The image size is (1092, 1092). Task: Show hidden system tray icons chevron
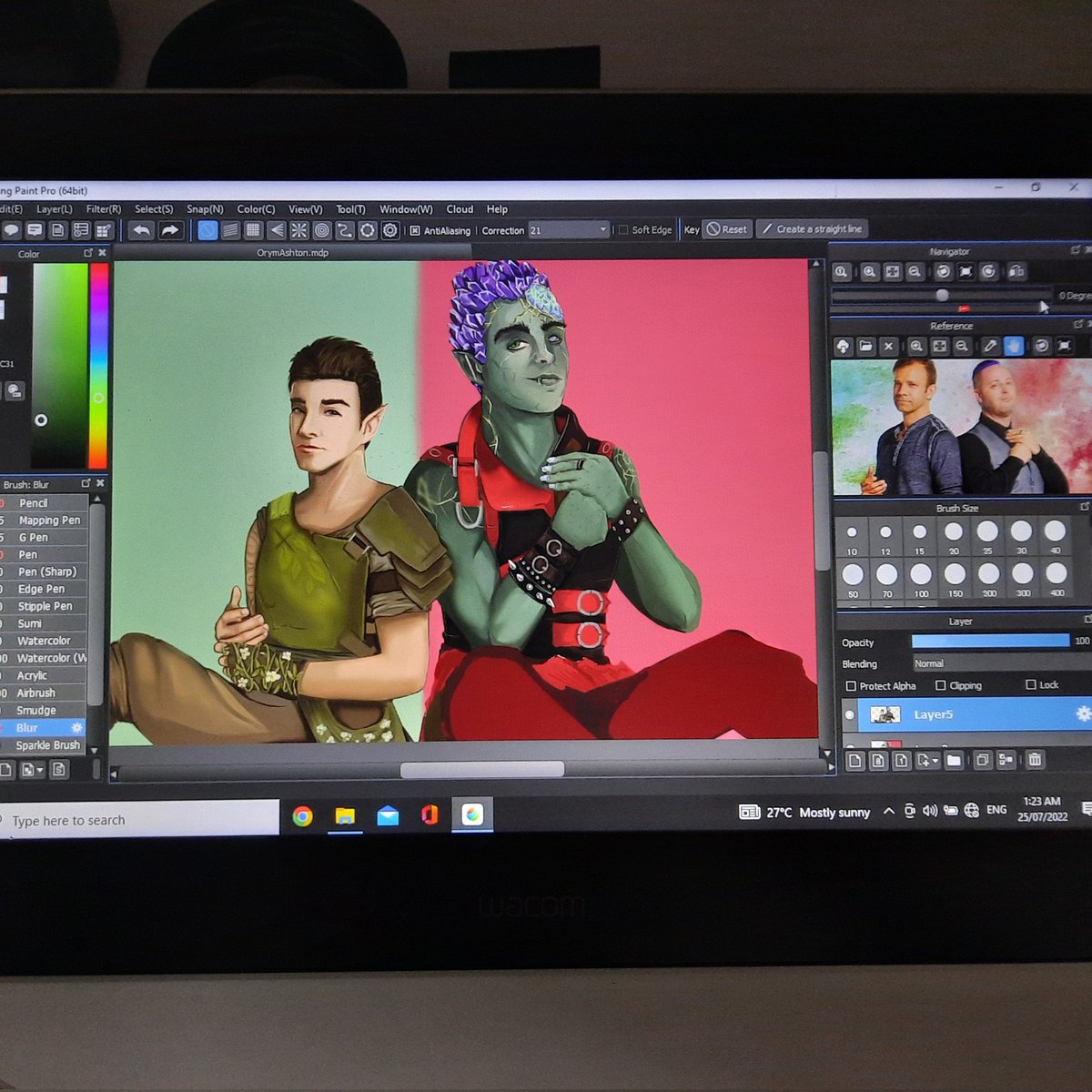pos(888,812)
